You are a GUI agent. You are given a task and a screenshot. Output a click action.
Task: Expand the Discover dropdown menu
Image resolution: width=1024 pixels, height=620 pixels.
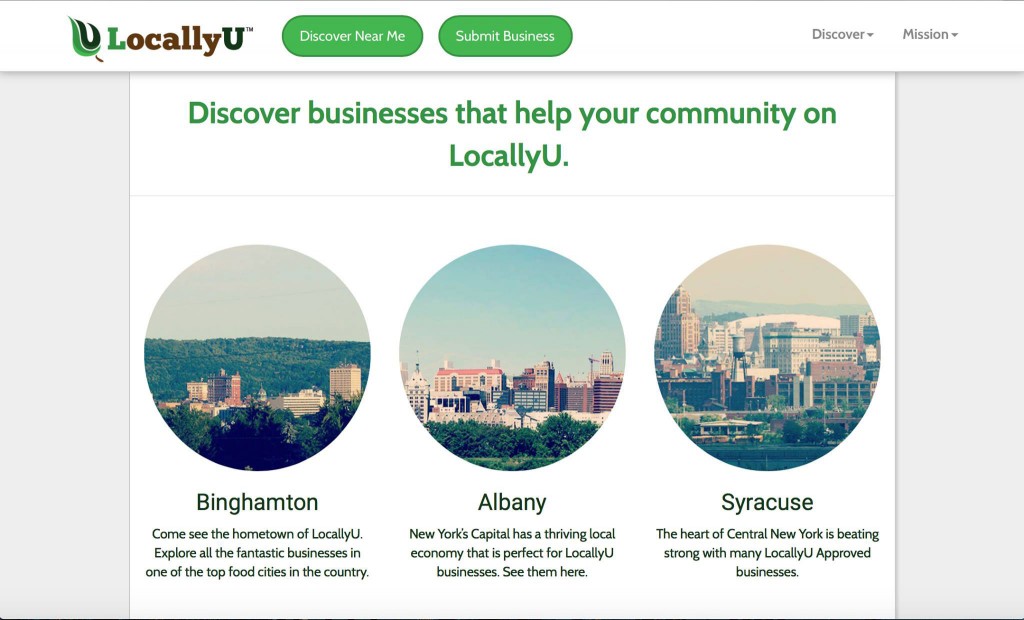[x=842, y=35]
